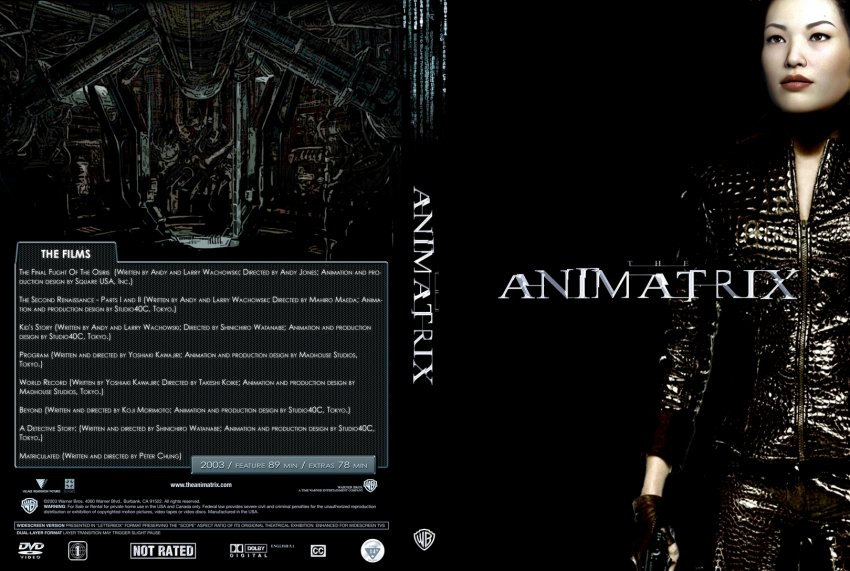Viewport: 850px width, 571px height.
Task: Click the WARNING legal text
Action: point(209,509)
